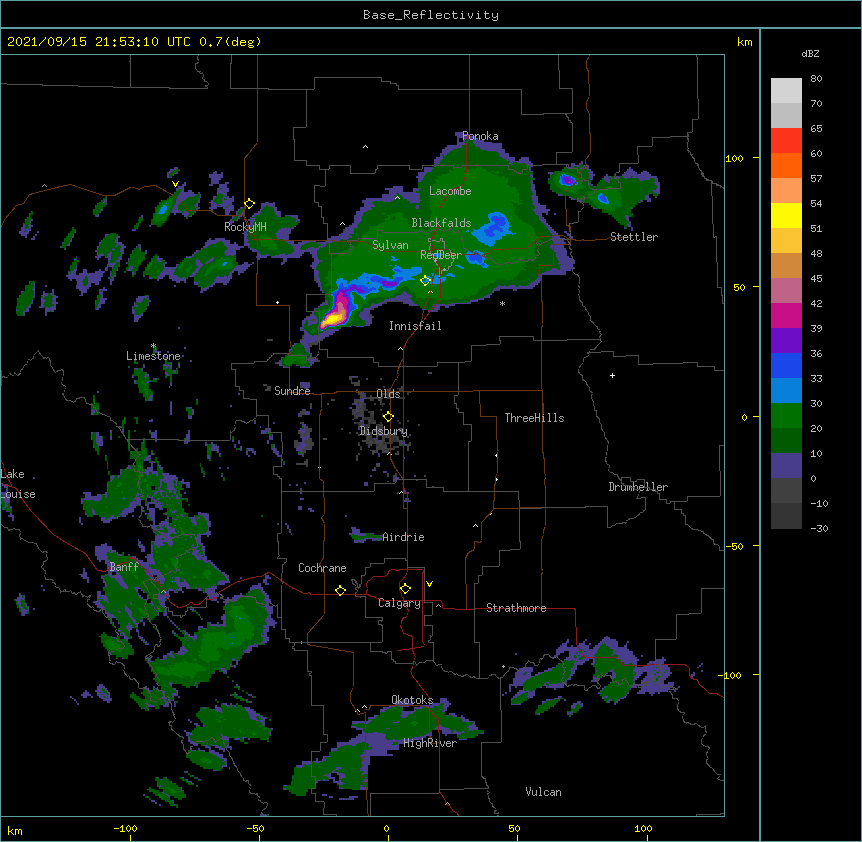
Task: Select the red 65 dBZ legend swatch
Action: [786, 140]
